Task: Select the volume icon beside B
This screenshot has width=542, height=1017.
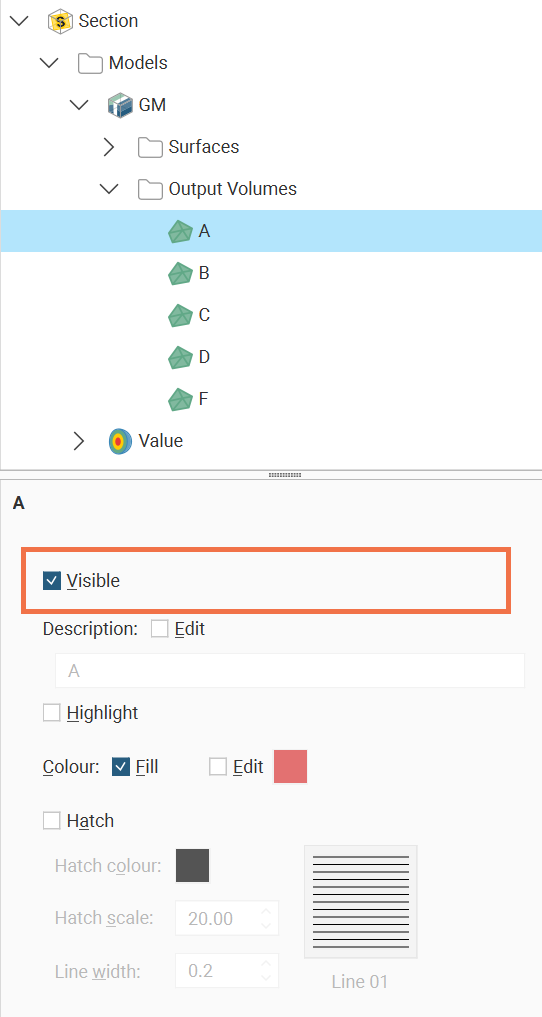Action: point(180,273)
